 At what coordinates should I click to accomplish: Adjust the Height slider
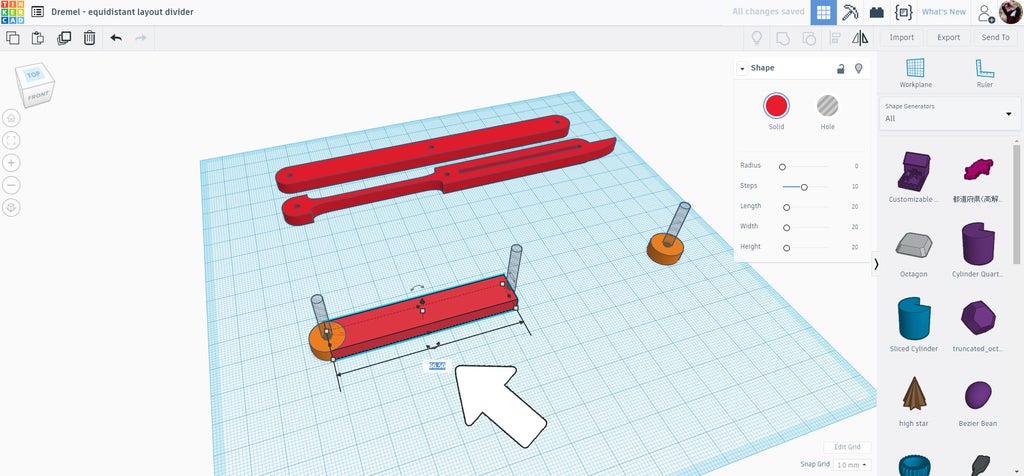point(786,248)
